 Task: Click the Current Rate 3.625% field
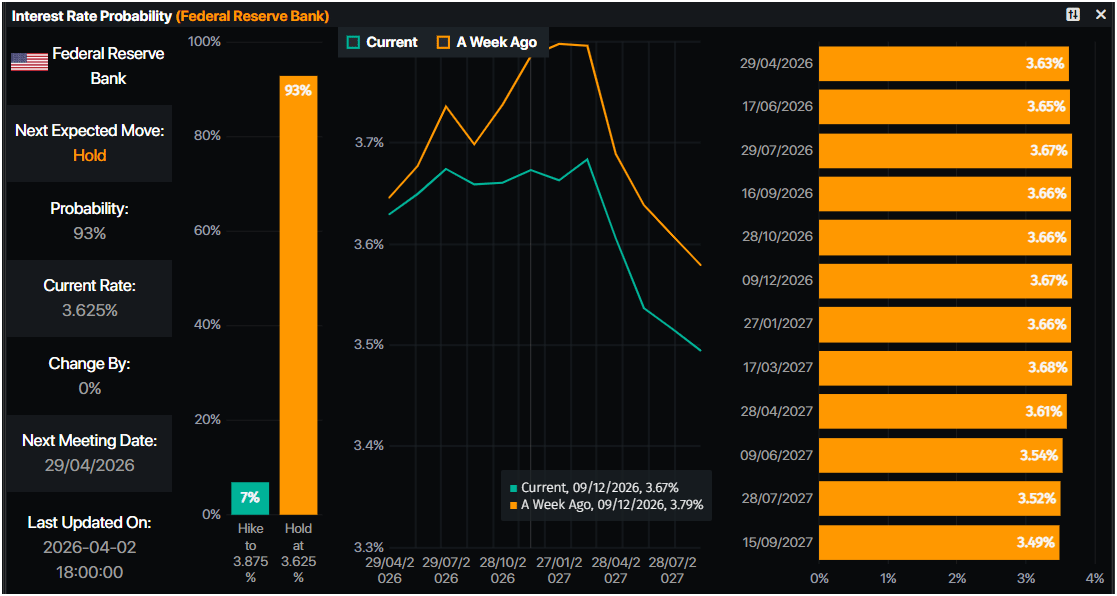click(x=89, y=310)
